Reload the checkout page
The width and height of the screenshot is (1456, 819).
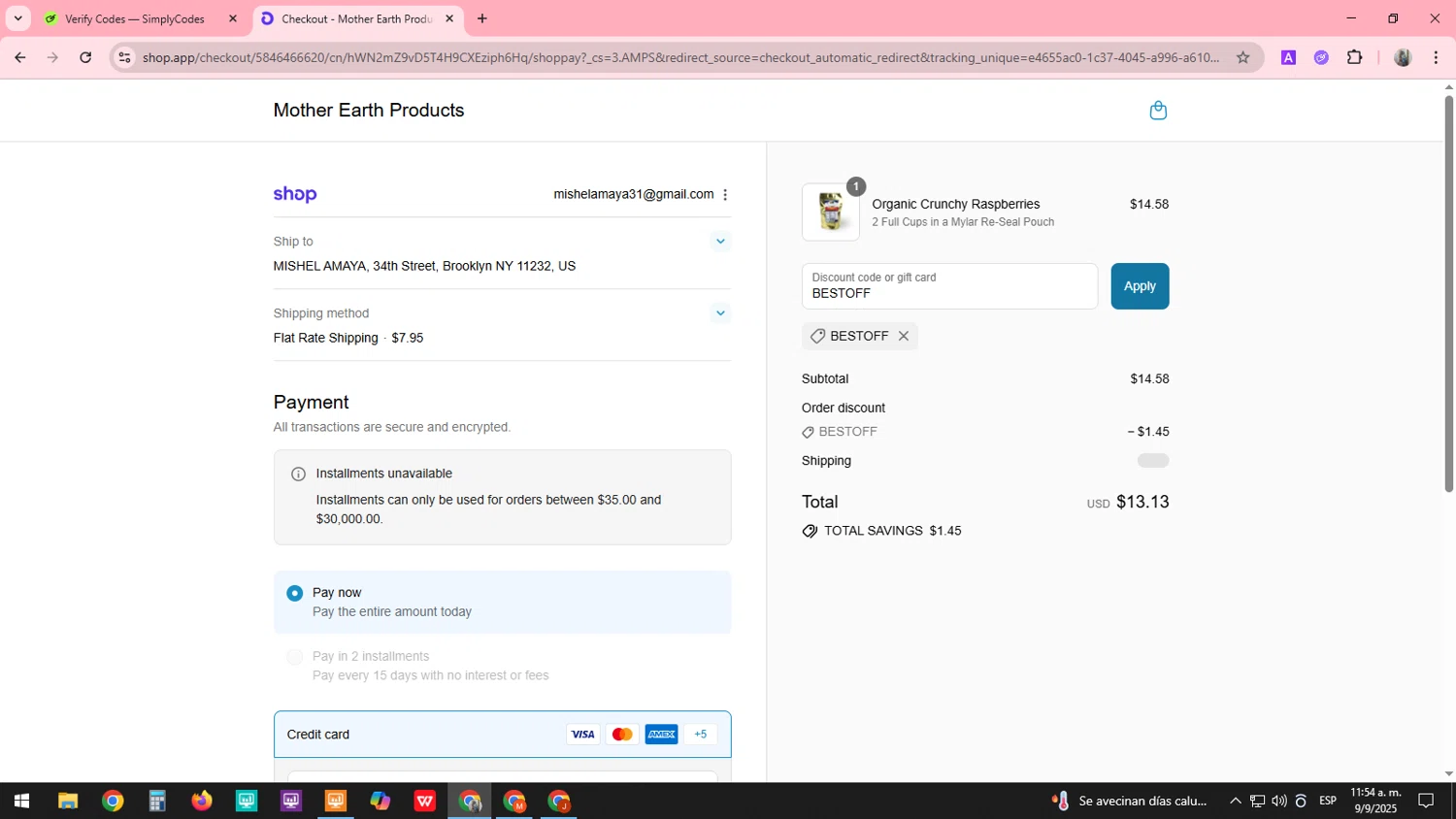pyautogui.click(x=85, y=57)
